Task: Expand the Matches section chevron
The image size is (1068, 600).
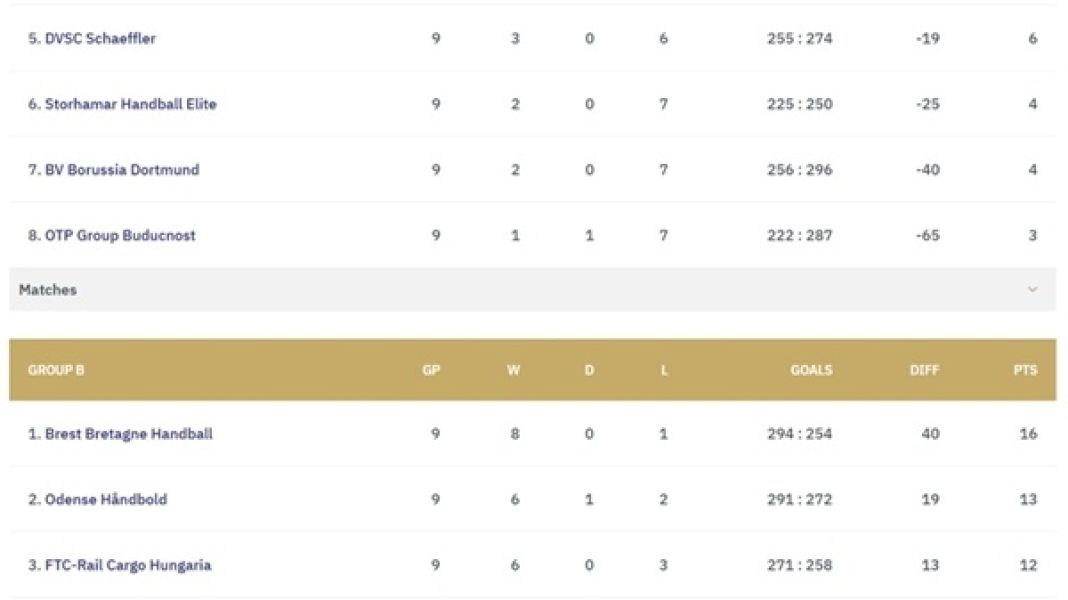Action: pos(1032,290)
